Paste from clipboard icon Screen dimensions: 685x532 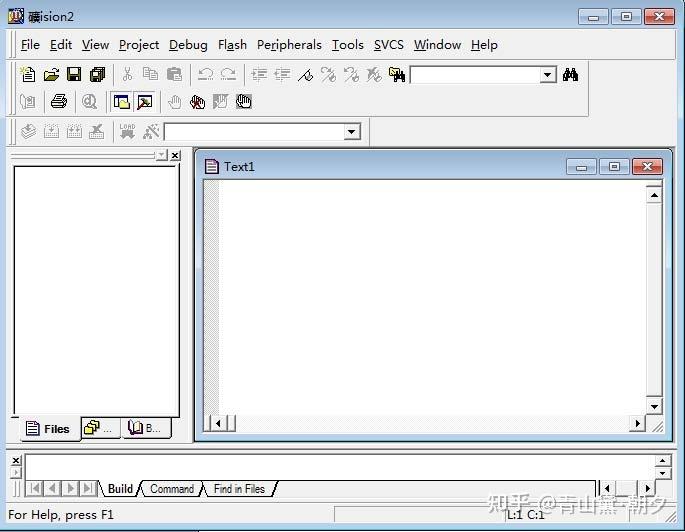coord(174,75)
